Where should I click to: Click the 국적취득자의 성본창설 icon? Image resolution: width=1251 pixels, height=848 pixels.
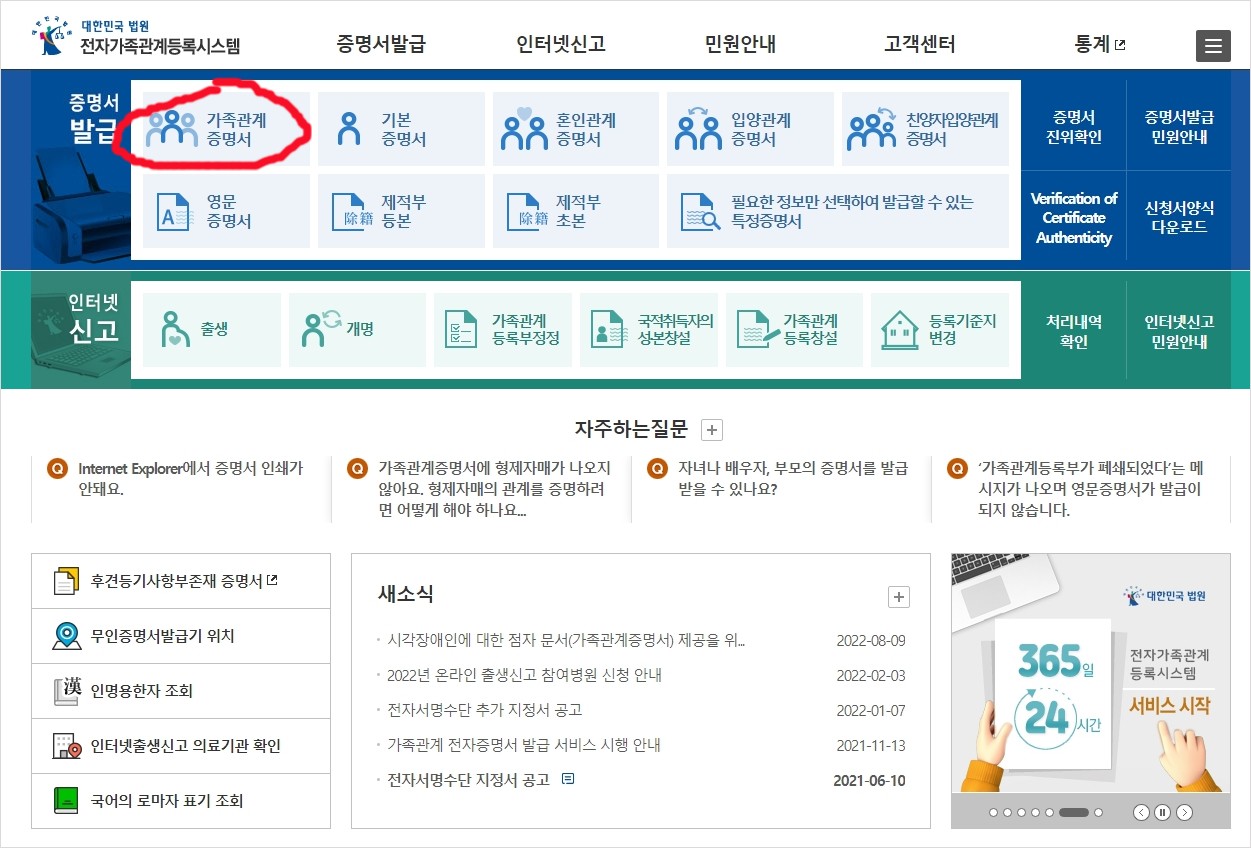(608, 329)
